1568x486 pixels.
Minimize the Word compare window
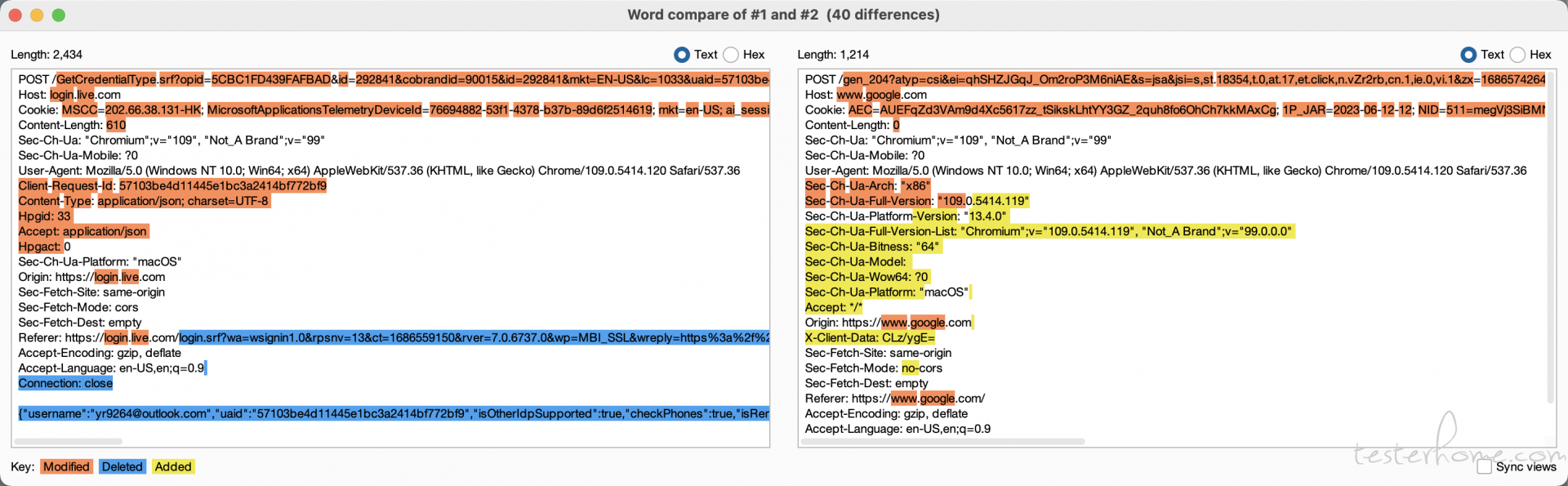coord(37,15)
